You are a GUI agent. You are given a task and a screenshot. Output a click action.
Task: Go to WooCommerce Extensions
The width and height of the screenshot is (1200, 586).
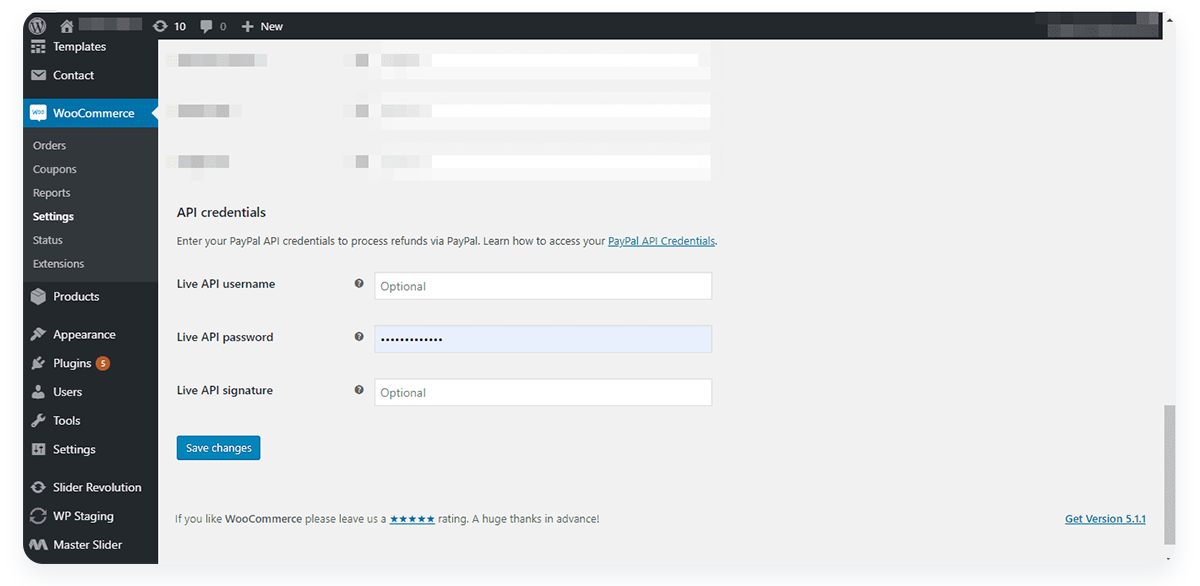point(58,264)
